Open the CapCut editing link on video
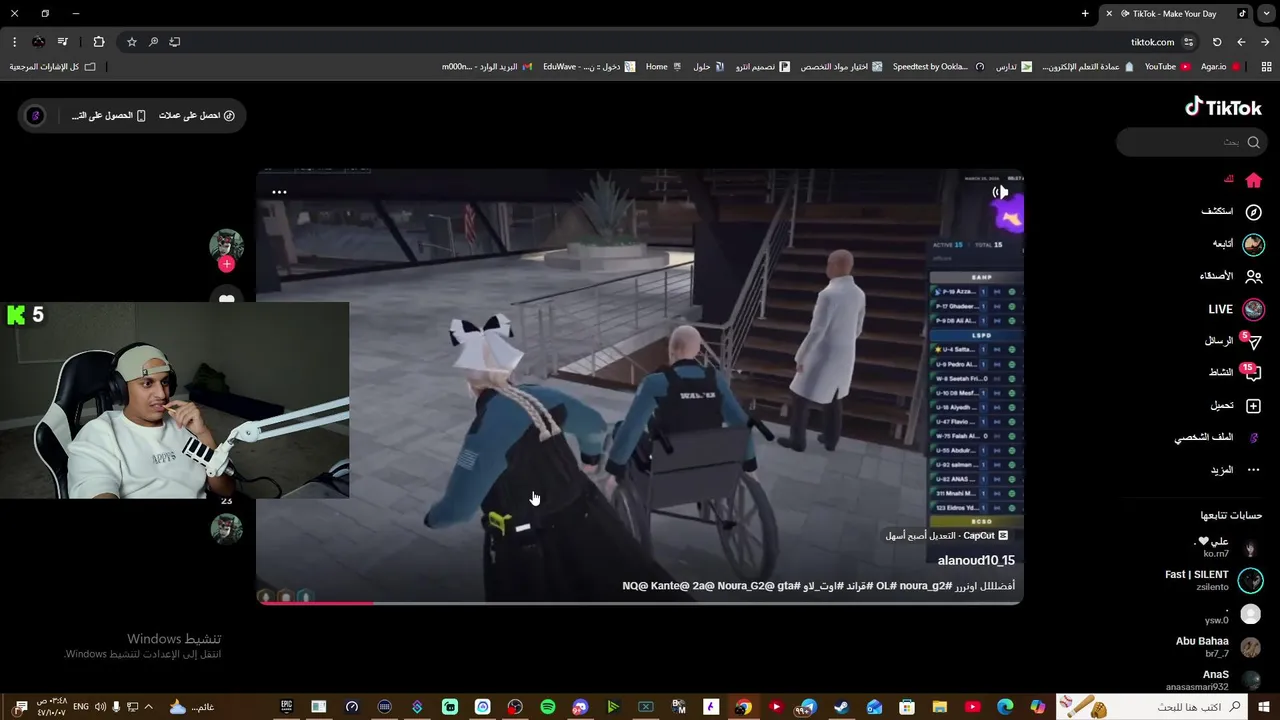The image size is (1280, 720). click(x=946, y=536)
